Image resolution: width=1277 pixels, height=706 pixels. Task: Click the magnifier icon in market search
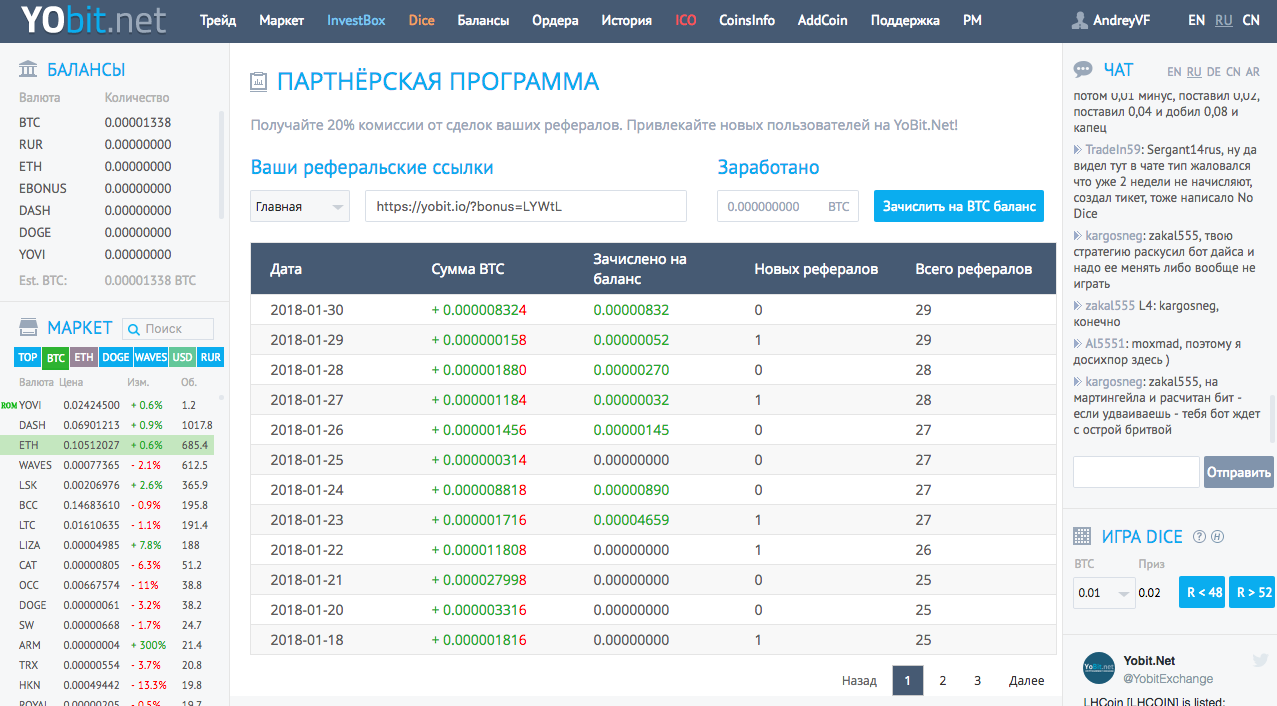tap(134, 329)
